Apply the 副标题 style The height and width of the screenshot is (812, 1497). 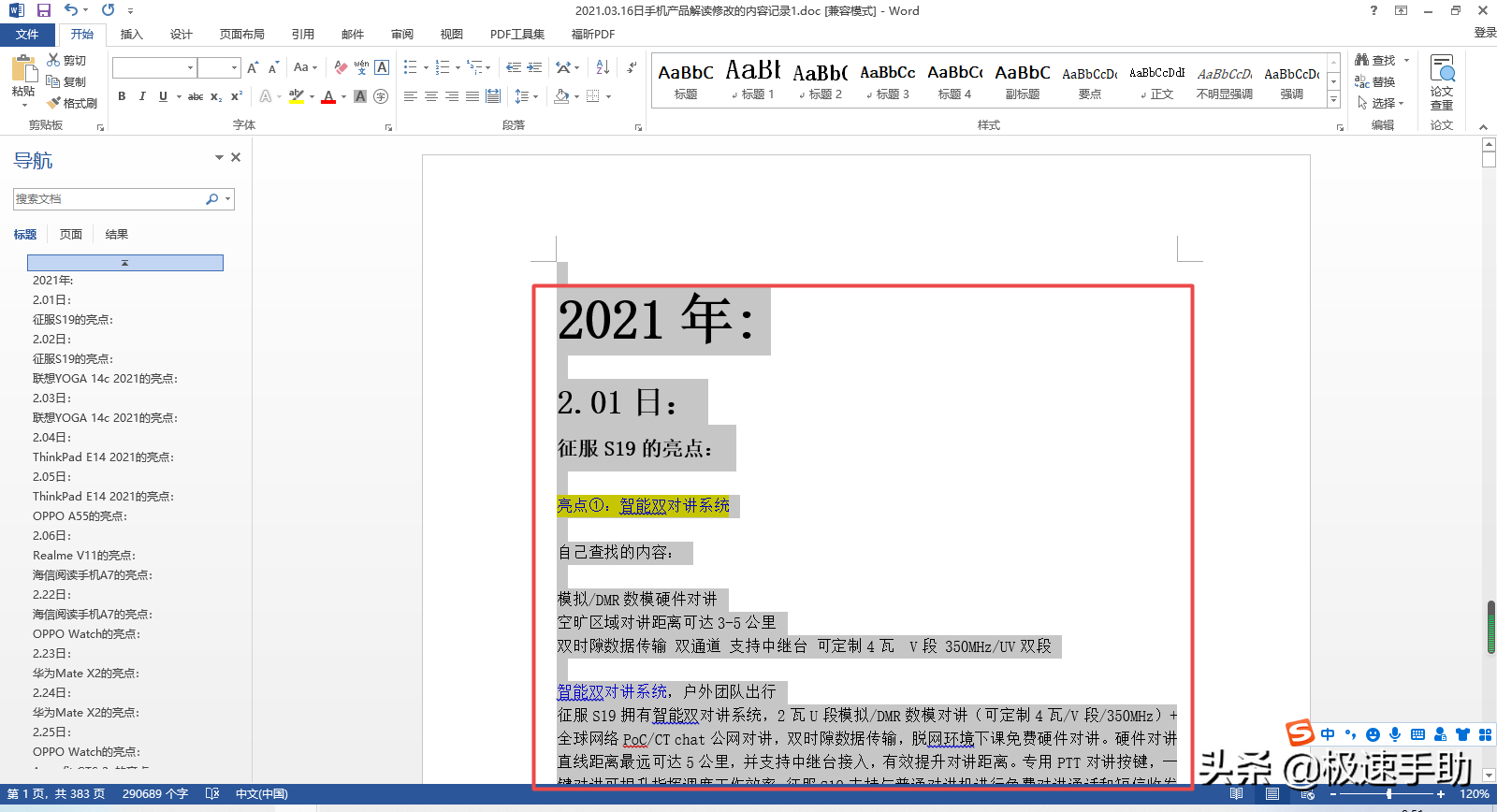point(1023,80)
